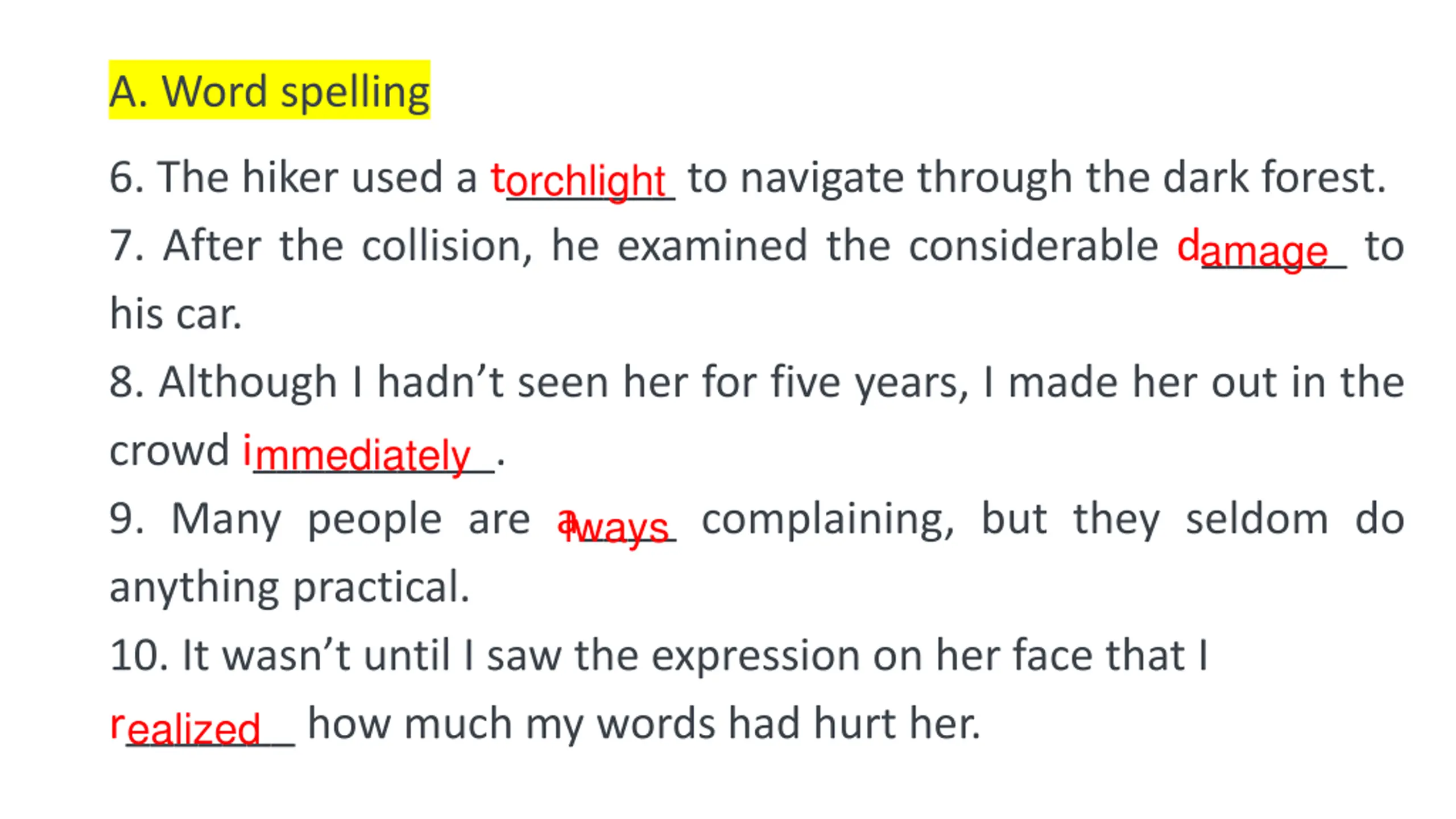Click the highlighted 'A. Word spelling' heading
This screenshot has width=1456, height=819.
pyautogui.click(x=269, y=90)
